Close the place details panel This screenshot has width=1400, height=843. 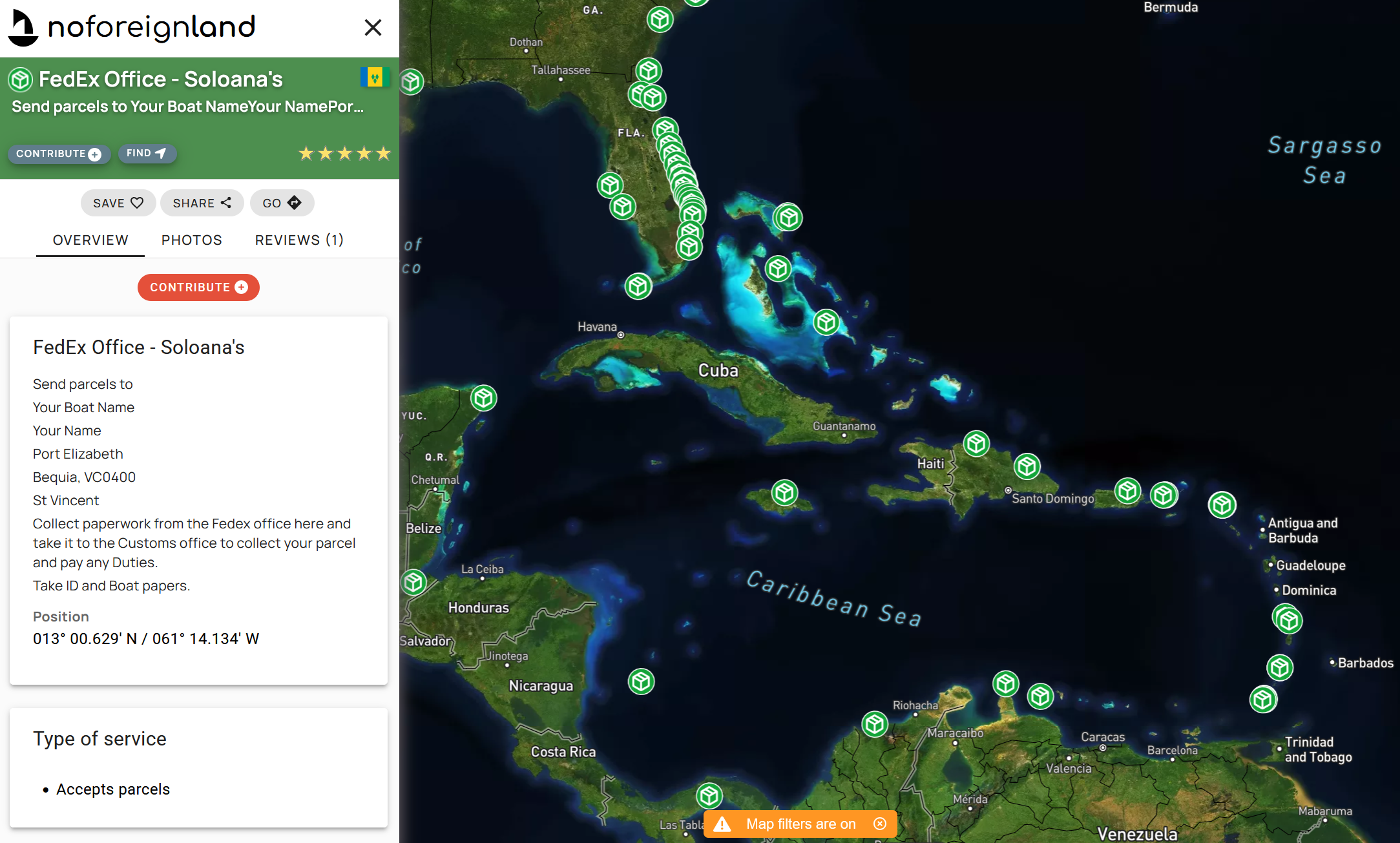point(373,27)
